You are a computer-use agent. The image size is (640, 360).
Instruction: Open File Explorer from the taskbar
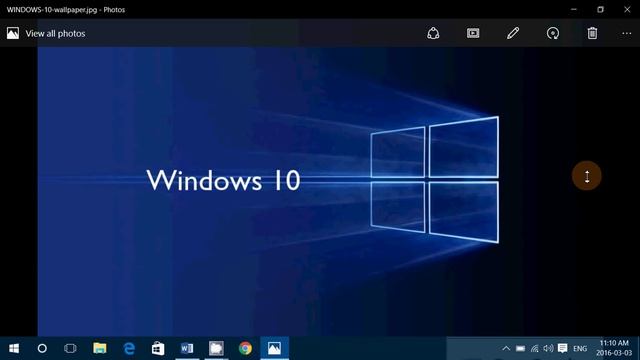[100, 348]
